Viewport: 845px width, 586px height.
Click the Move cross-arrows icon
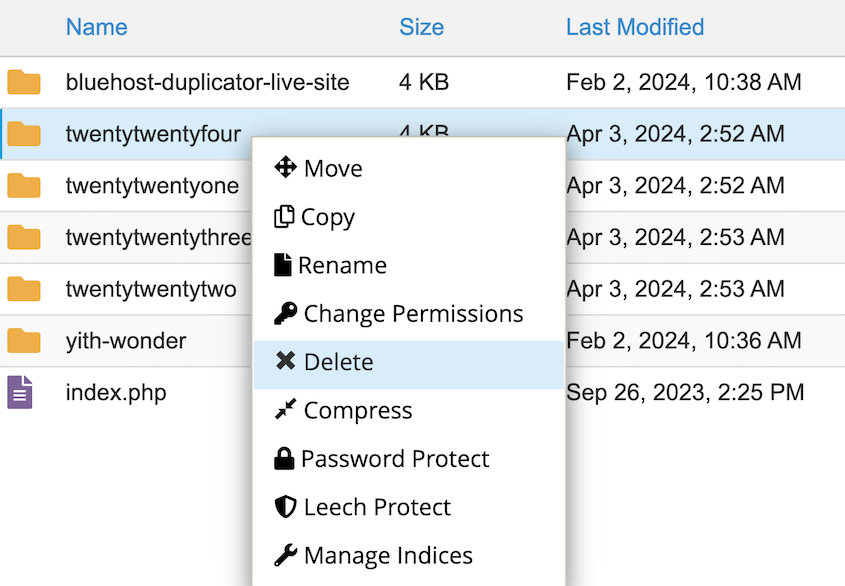pos(285,167)
